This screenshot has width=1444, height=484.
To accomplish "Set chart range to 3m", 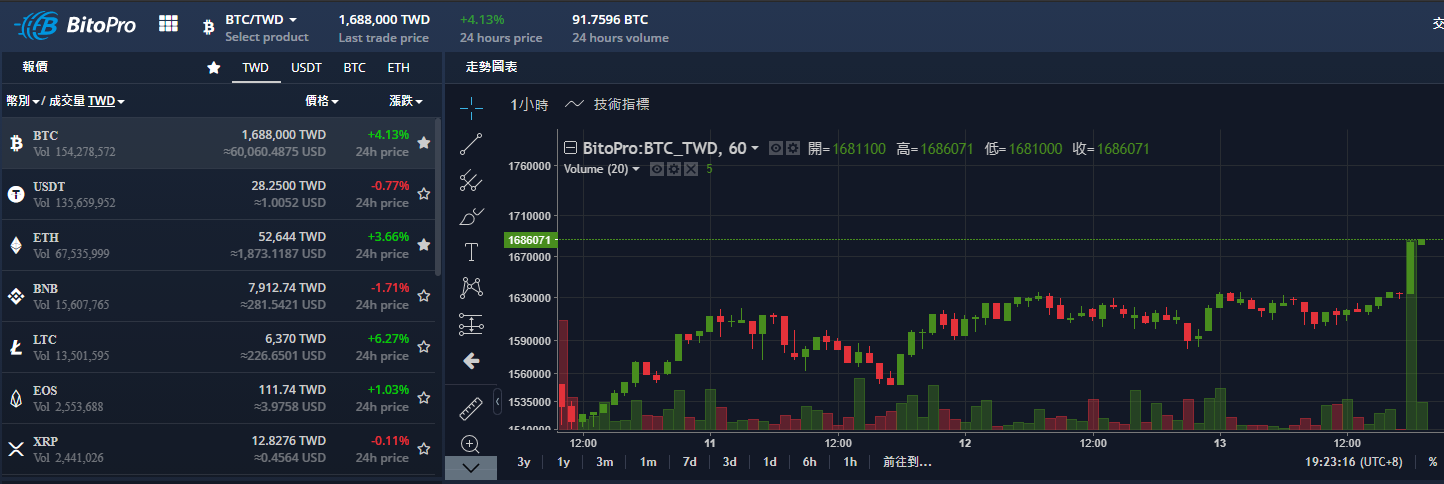I will [605, 462].
